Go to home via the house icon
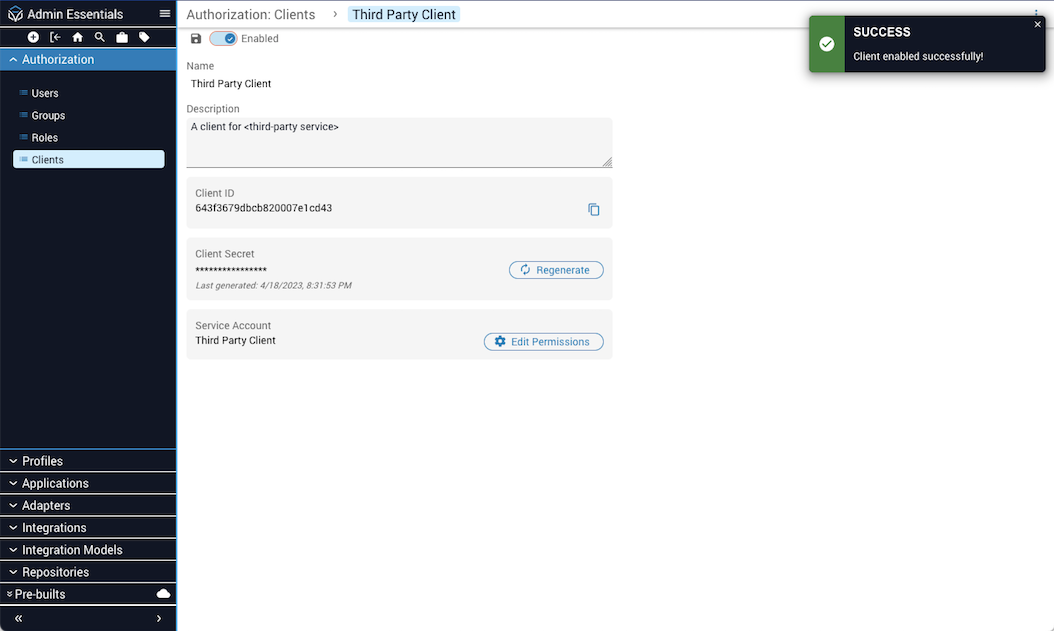The image size is (1054, 631). (77, 37)
